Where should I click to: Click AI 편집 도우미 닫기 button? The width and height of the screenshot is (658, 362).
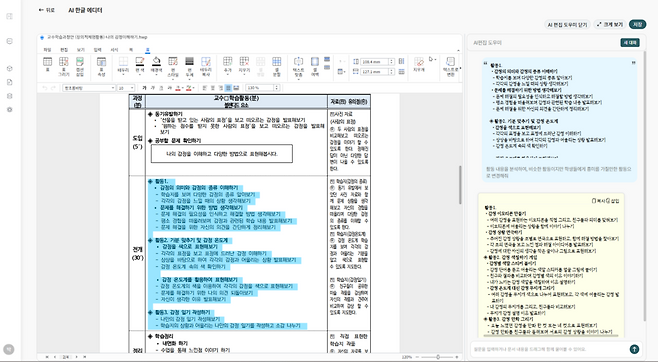click(x=567, y=24)
